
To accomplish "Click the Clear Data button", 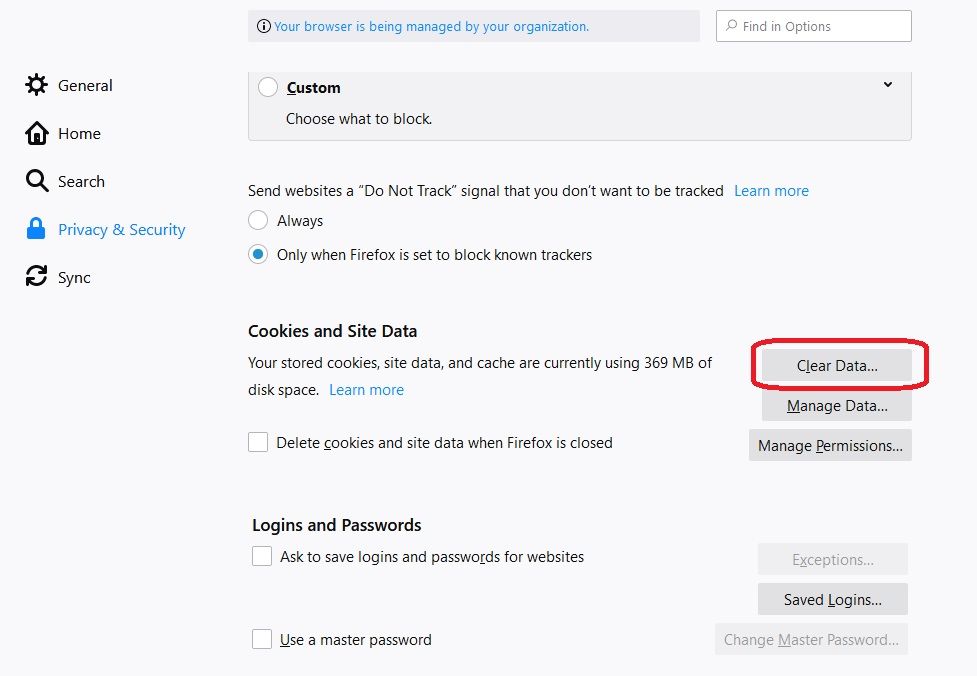I will click(x=837, y=366).
